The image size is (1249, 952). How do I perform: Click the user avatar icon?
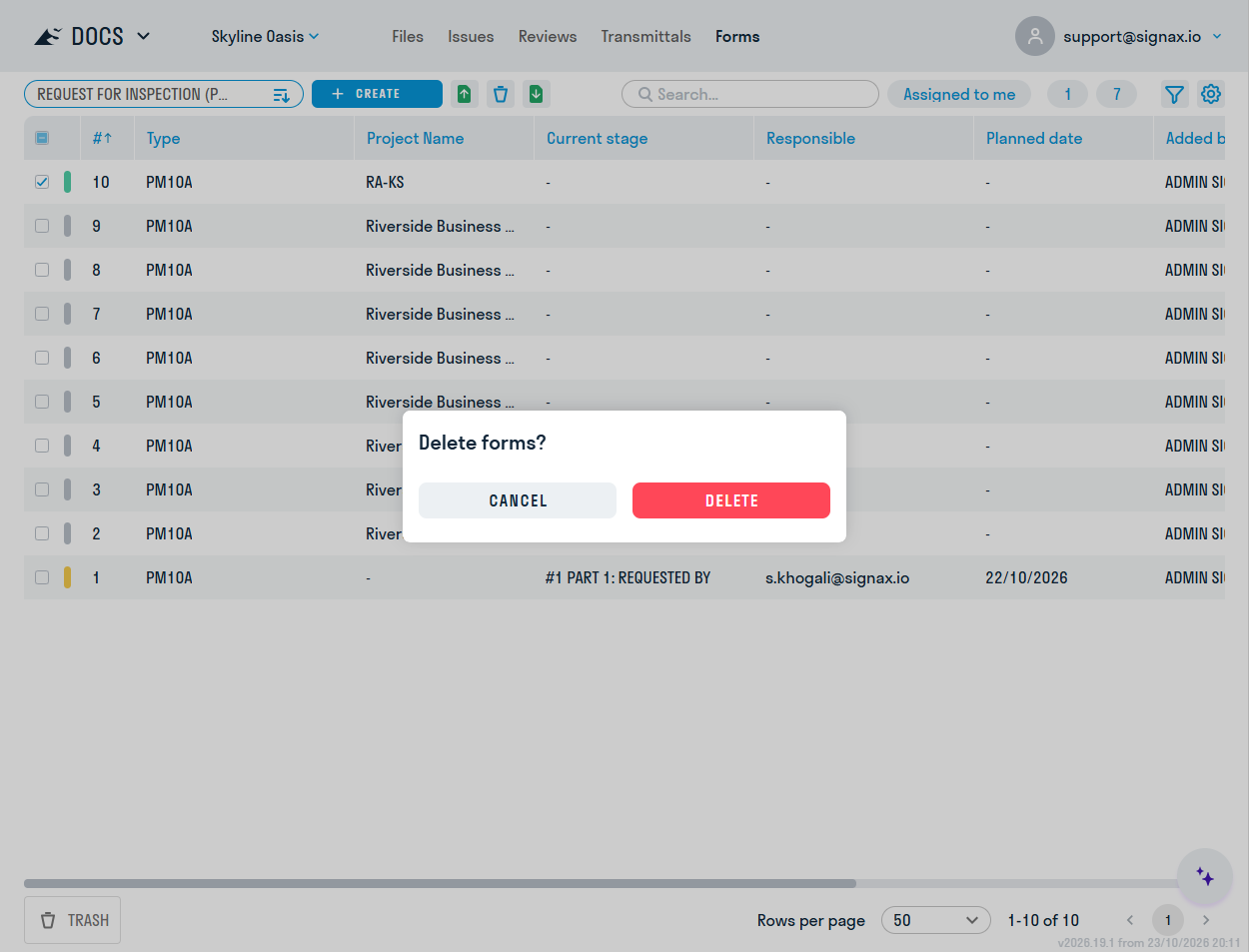pyautogui.click(x=1035, y=36)
